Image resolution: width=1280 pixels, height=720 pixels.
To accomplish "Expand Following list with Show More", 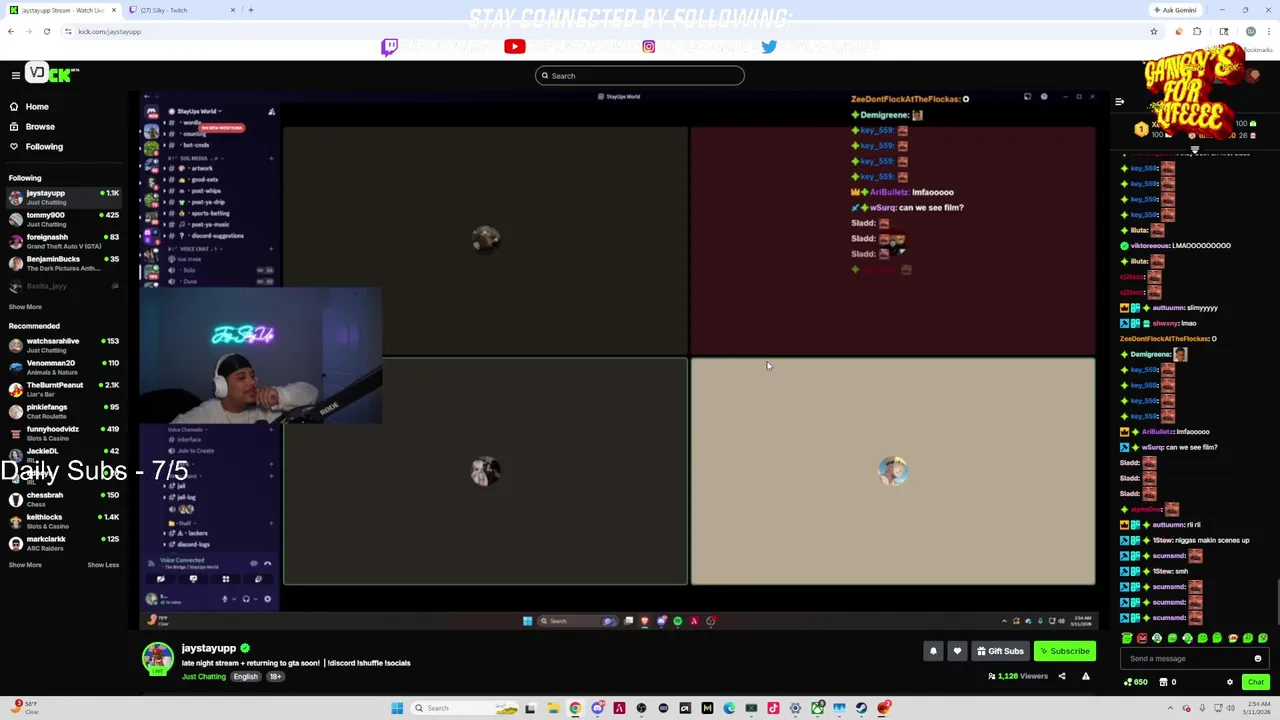I will point(25,307).
